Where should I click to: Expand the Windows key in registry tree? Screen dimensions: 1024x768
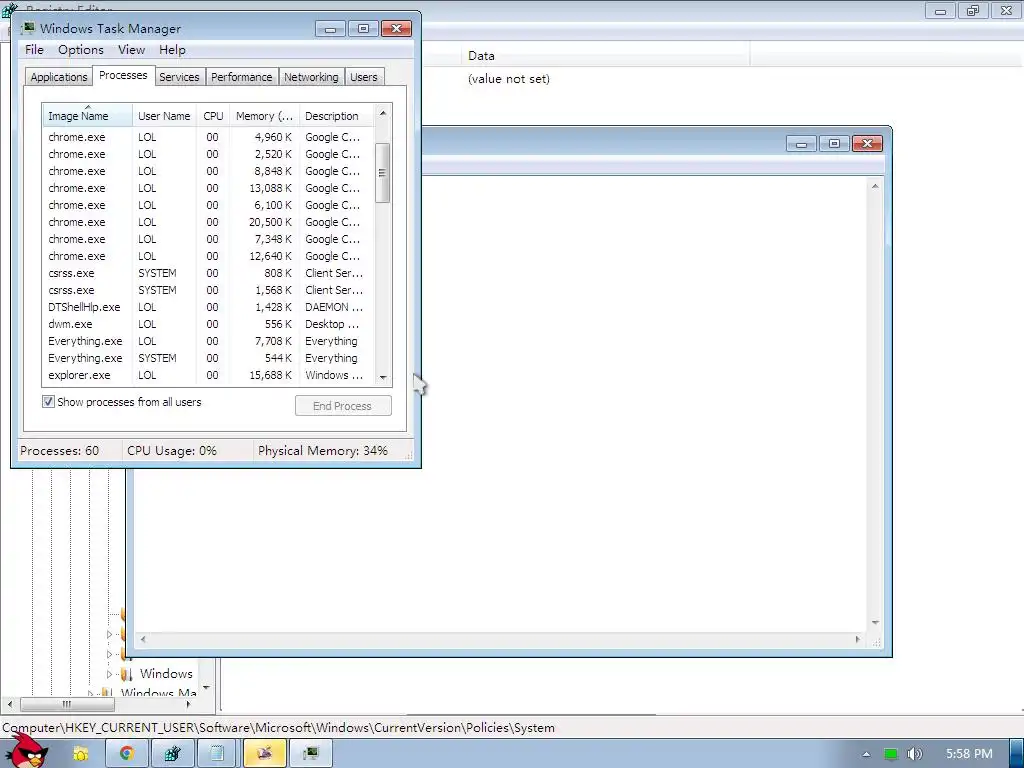(x=109, y=674)
